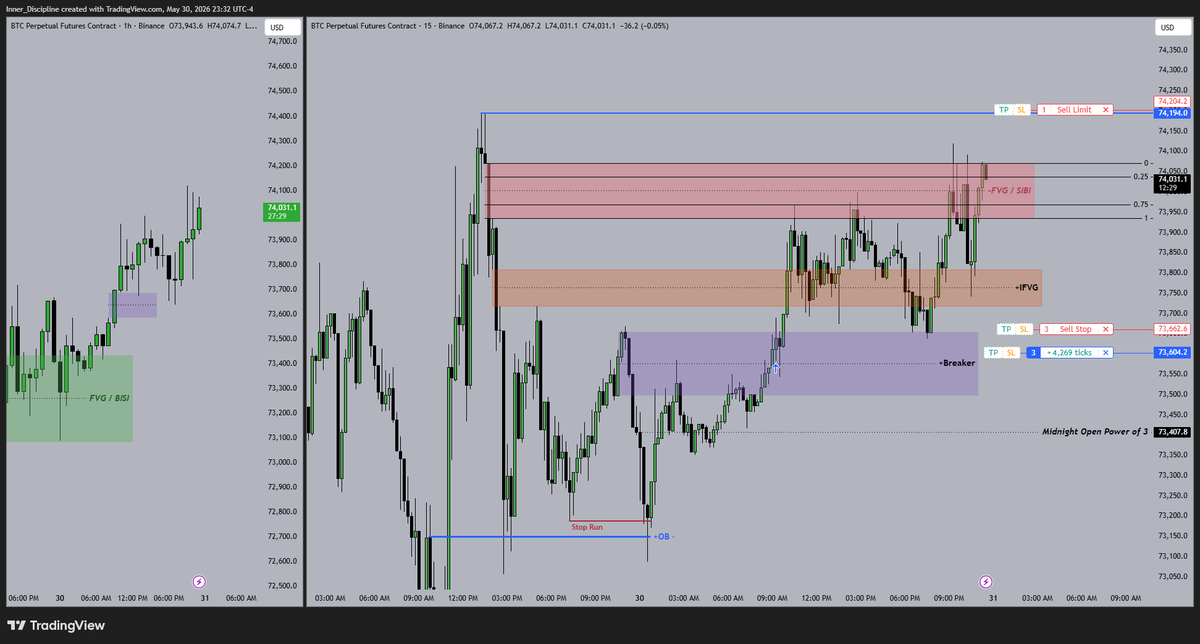Image resolution: width=1200 pixels, height=644 pixels.
Task: Click the +4,269 ticks position label
Action: [1069, 352]
